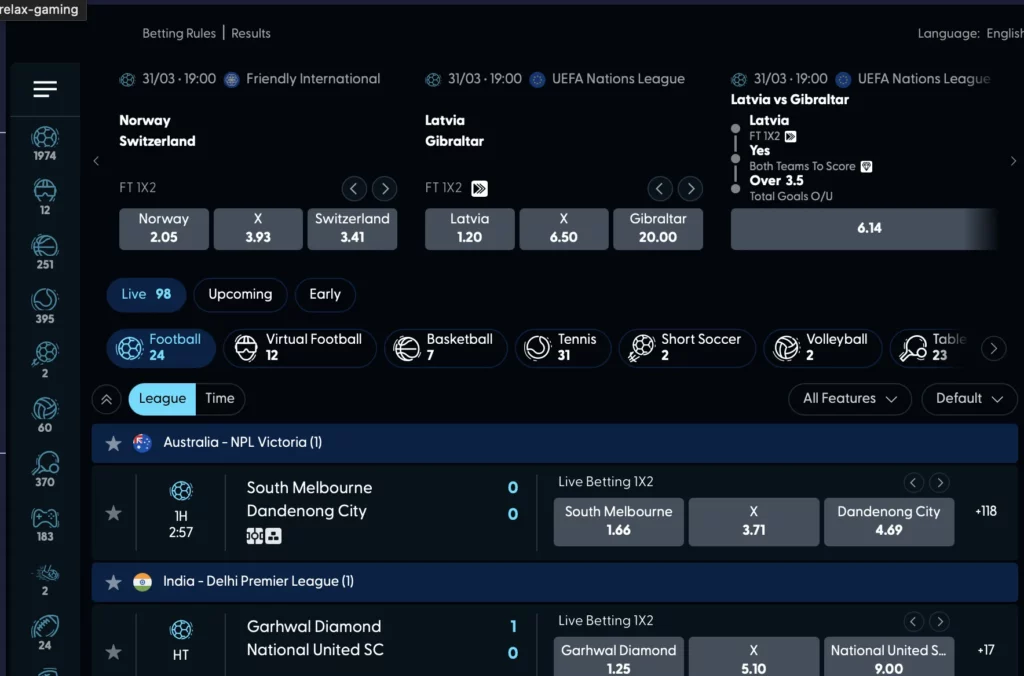Image resolution: width=1024 pixels, height=676 pixels.
Task: Bet on Norway at 2.05
Action: point(164,229)
